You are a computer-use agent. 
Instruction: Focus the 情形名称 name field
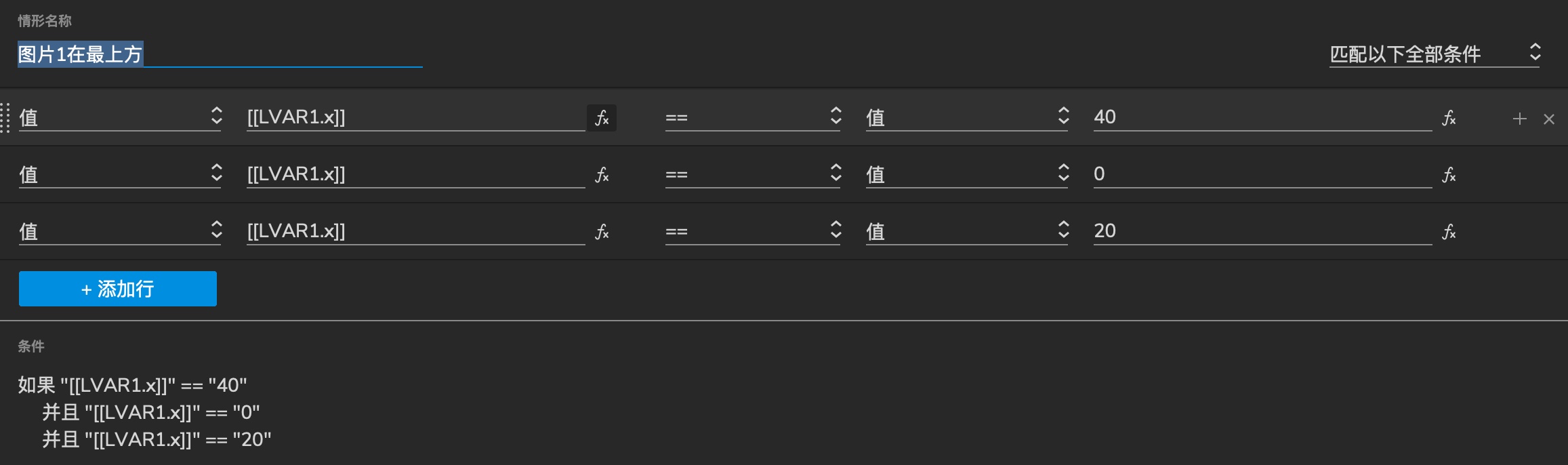pos(220,54)
